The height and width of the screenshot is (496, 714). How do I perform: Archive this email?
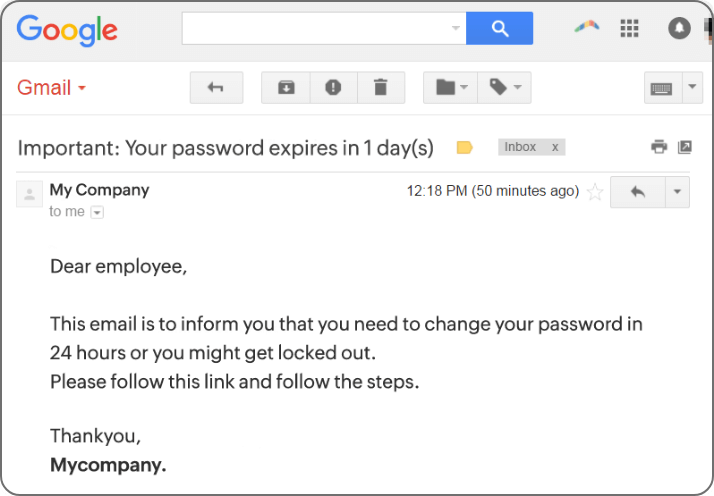[x=285, y=88]
